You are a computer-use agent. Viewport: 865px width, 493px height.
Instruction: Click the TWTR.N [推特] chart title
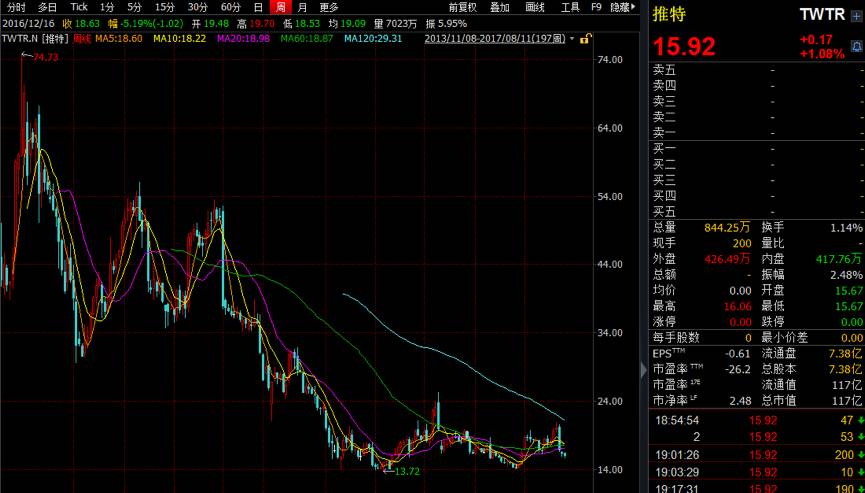(35, 39)
